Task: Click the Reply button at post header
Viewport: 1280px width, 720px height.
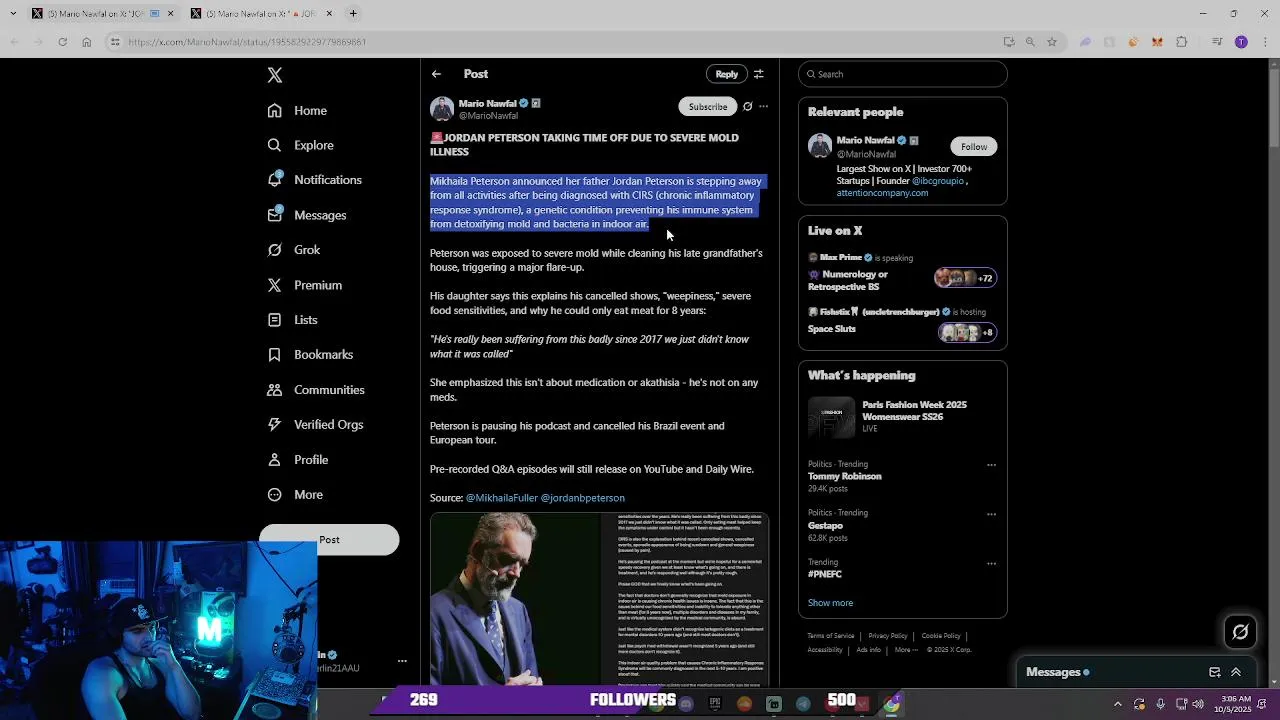Action: (726, 74)
